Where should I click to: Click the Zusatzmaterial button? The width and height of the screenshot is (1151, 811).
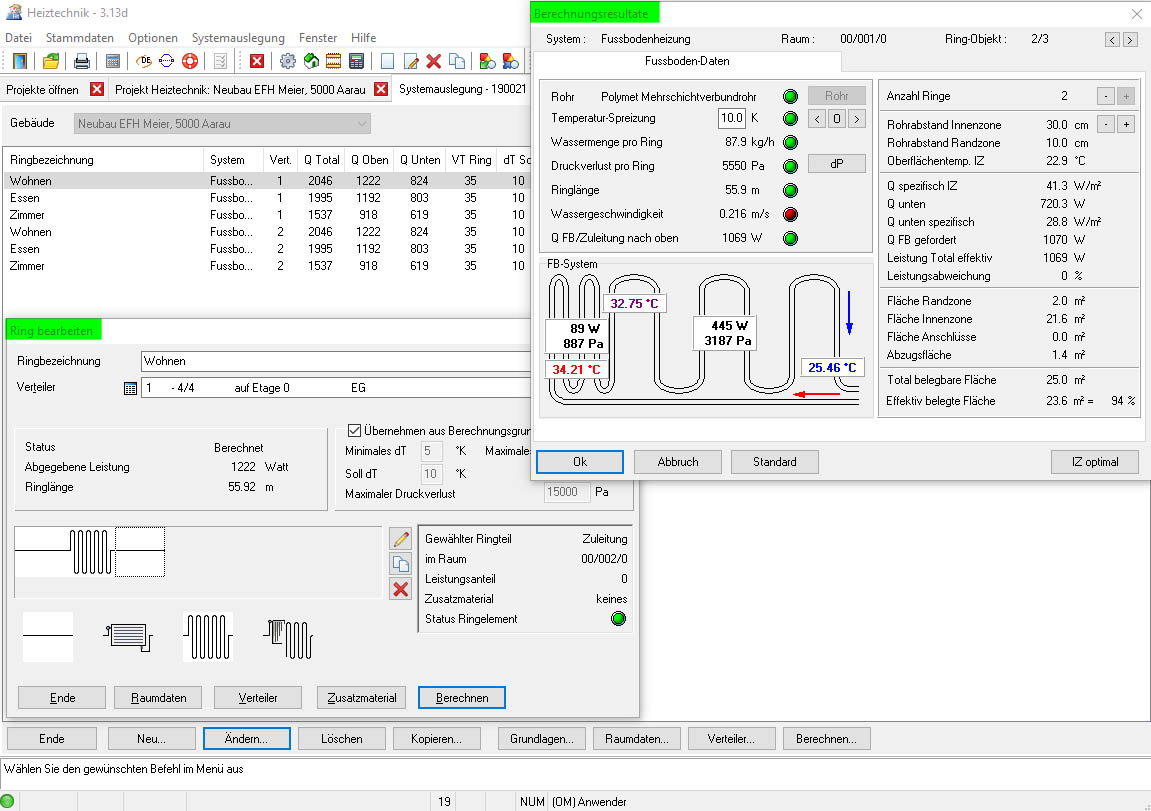click(x=362, y=698)
